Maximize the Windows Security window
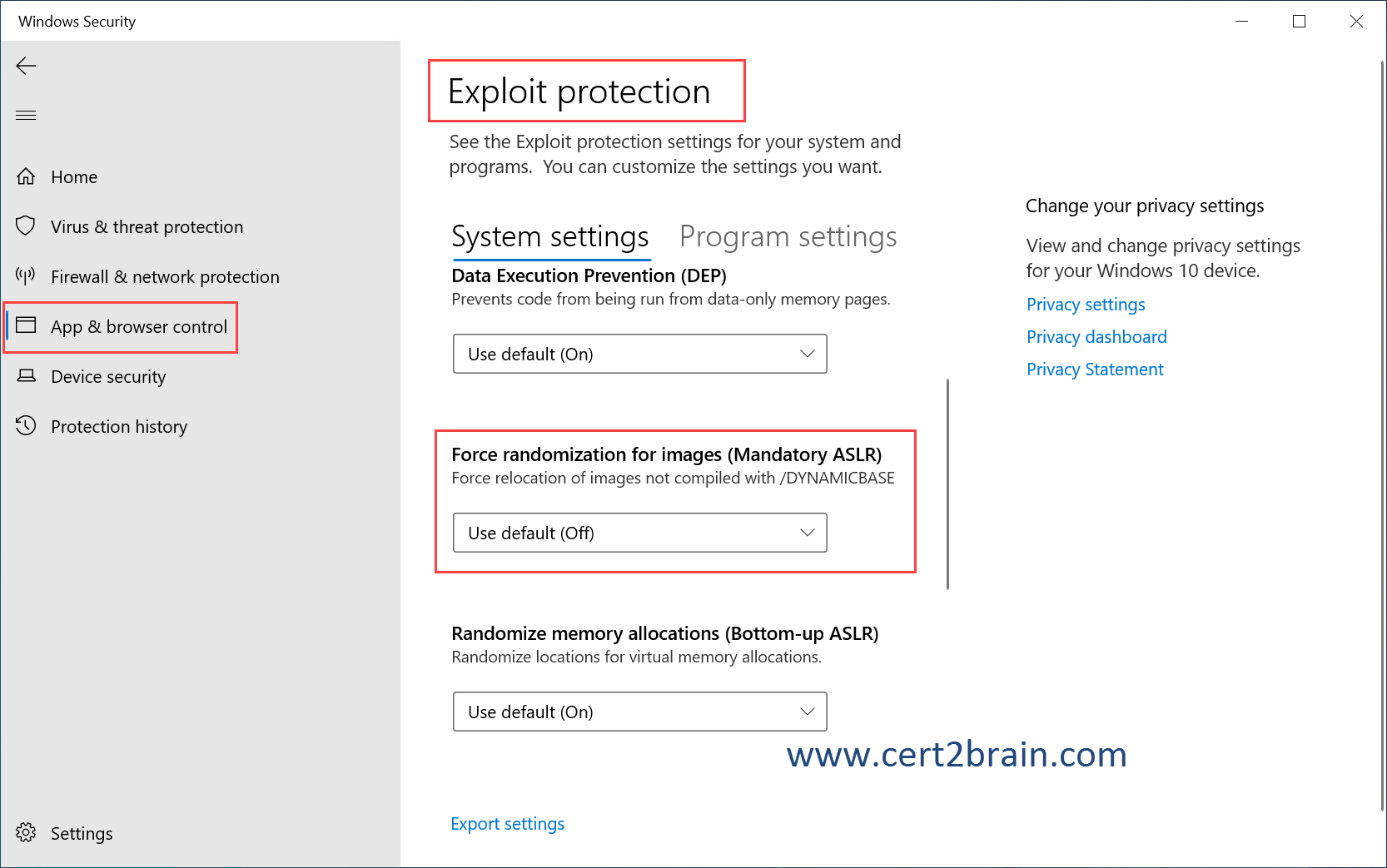The image size is (1387, 868). (1299, 22)
